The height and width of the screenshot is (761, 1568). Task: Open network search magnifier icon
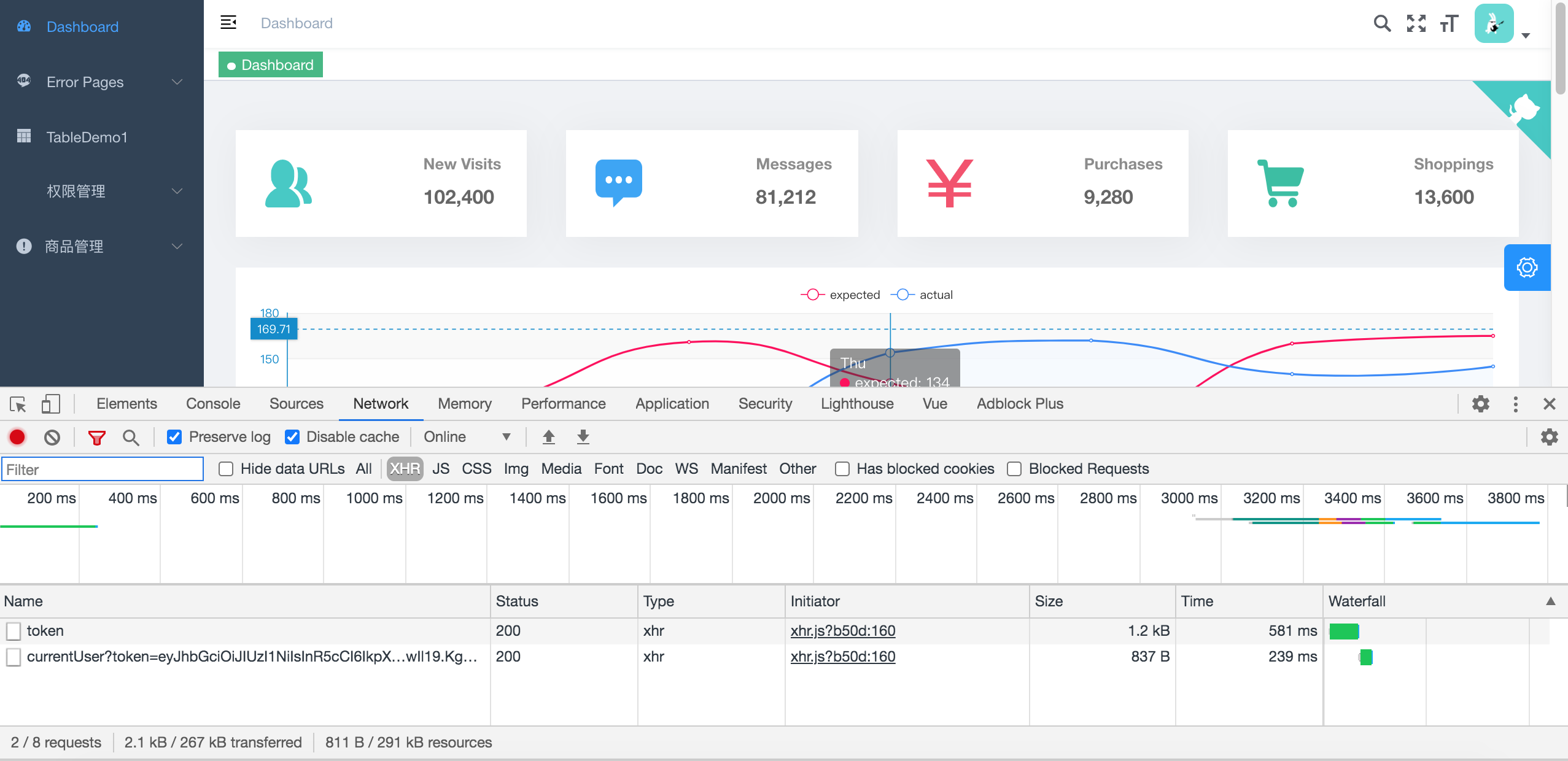131,438
